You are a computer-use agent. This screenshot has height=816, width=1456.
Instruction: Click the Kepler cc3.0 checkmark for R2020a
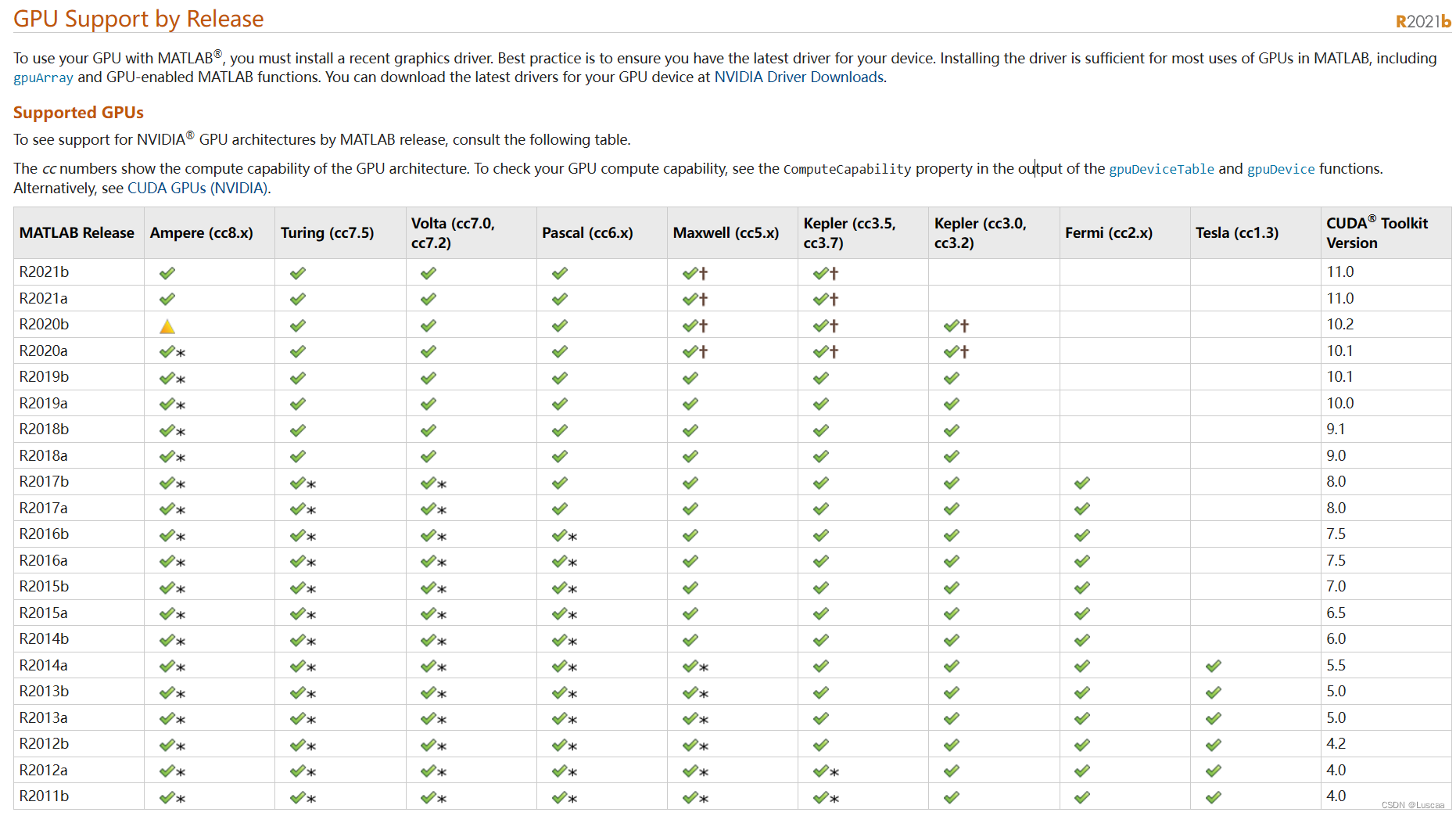(x=956, y=352)
